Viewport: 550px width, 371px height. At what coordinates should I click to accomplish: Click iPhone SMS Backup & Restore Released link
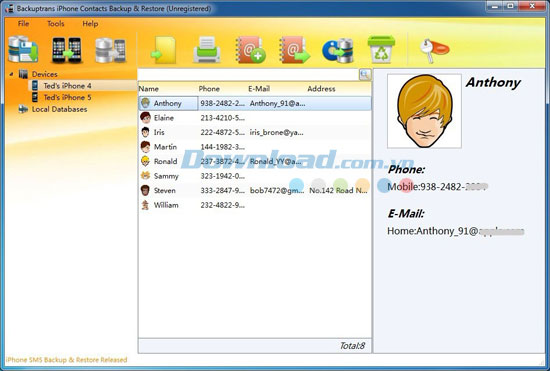(x=66, y=360)
